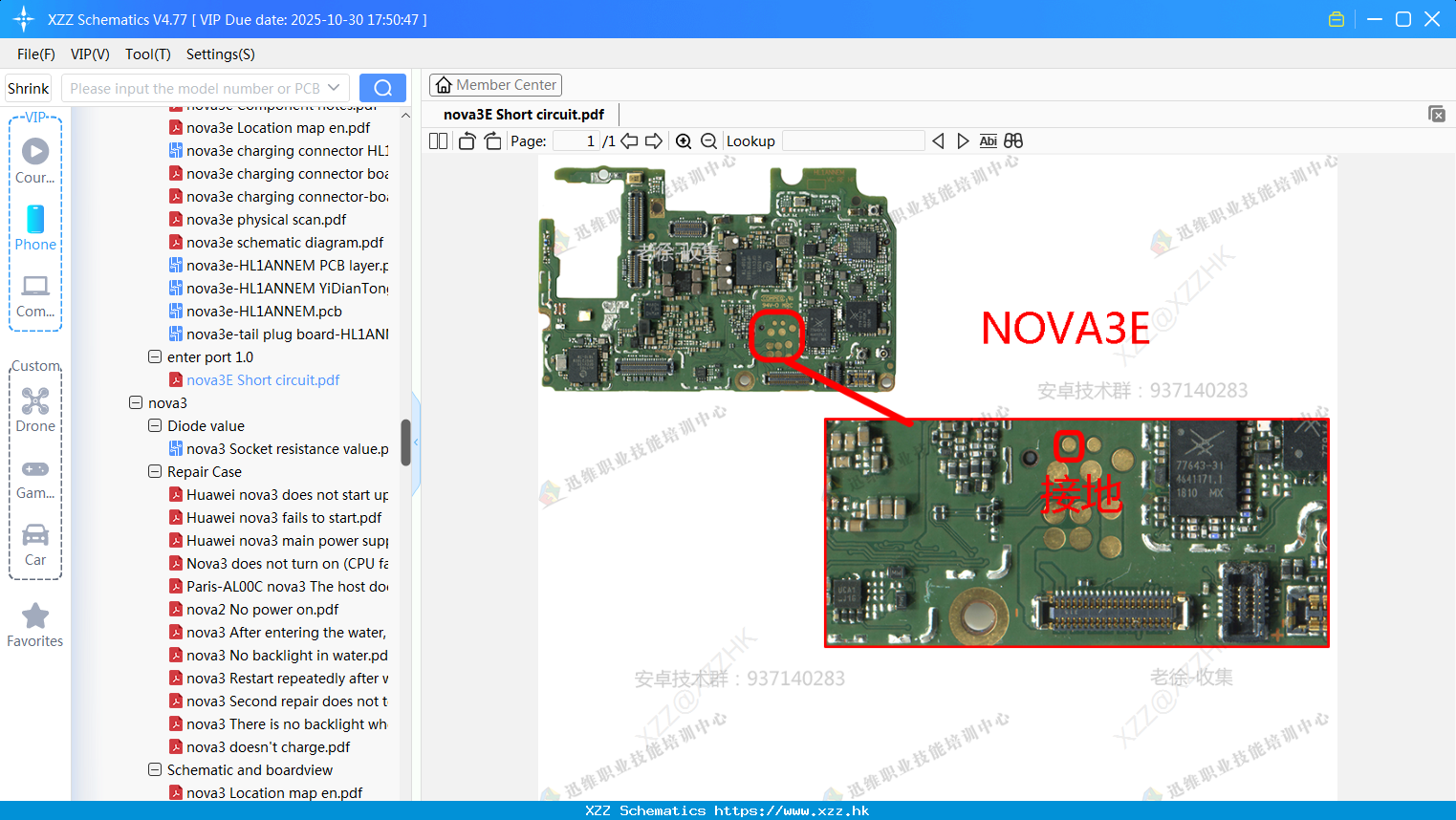Collapse the Diode value folder
The height and width of the screenshot is (820, 1456).
[x=154, y=426]
